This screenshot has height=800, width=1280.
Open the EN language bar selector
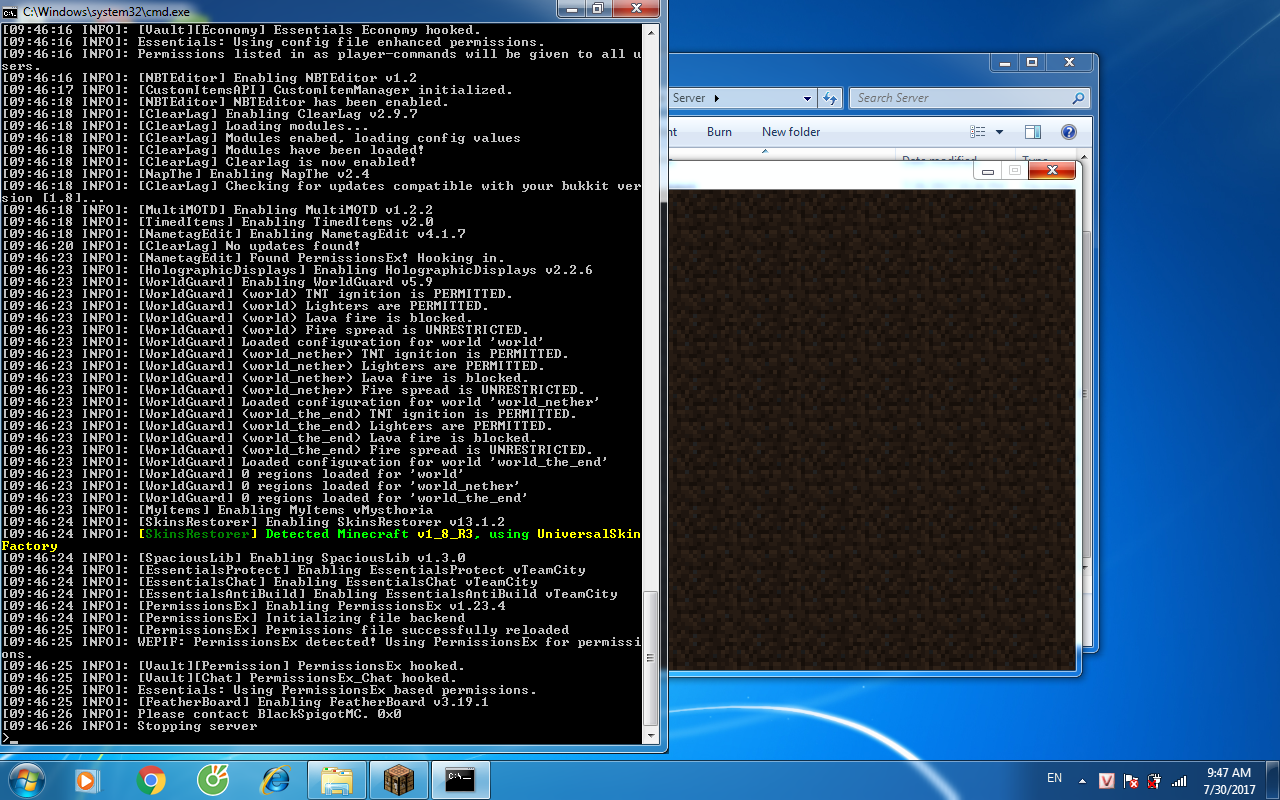pos(1054,778)
